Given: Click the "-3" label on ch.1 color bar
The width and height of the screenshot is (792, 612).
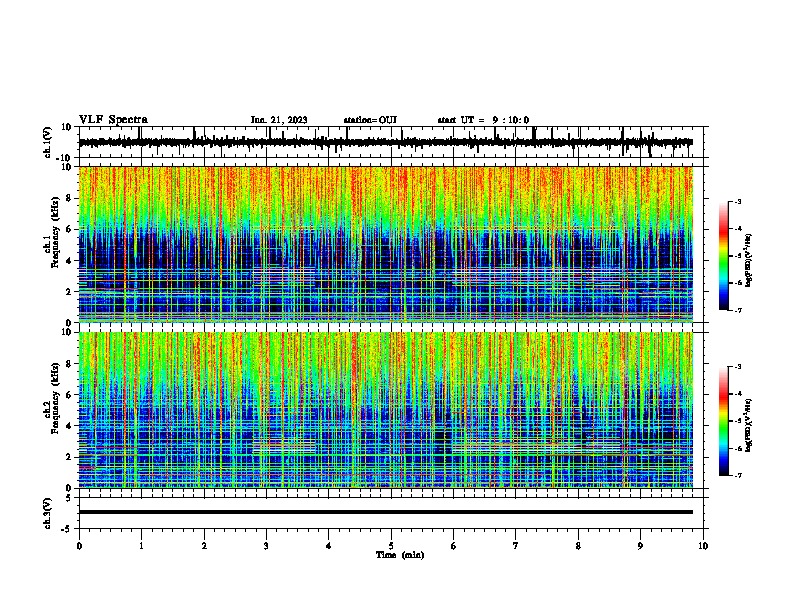Looking at the screenshot, I should (737, 201).
